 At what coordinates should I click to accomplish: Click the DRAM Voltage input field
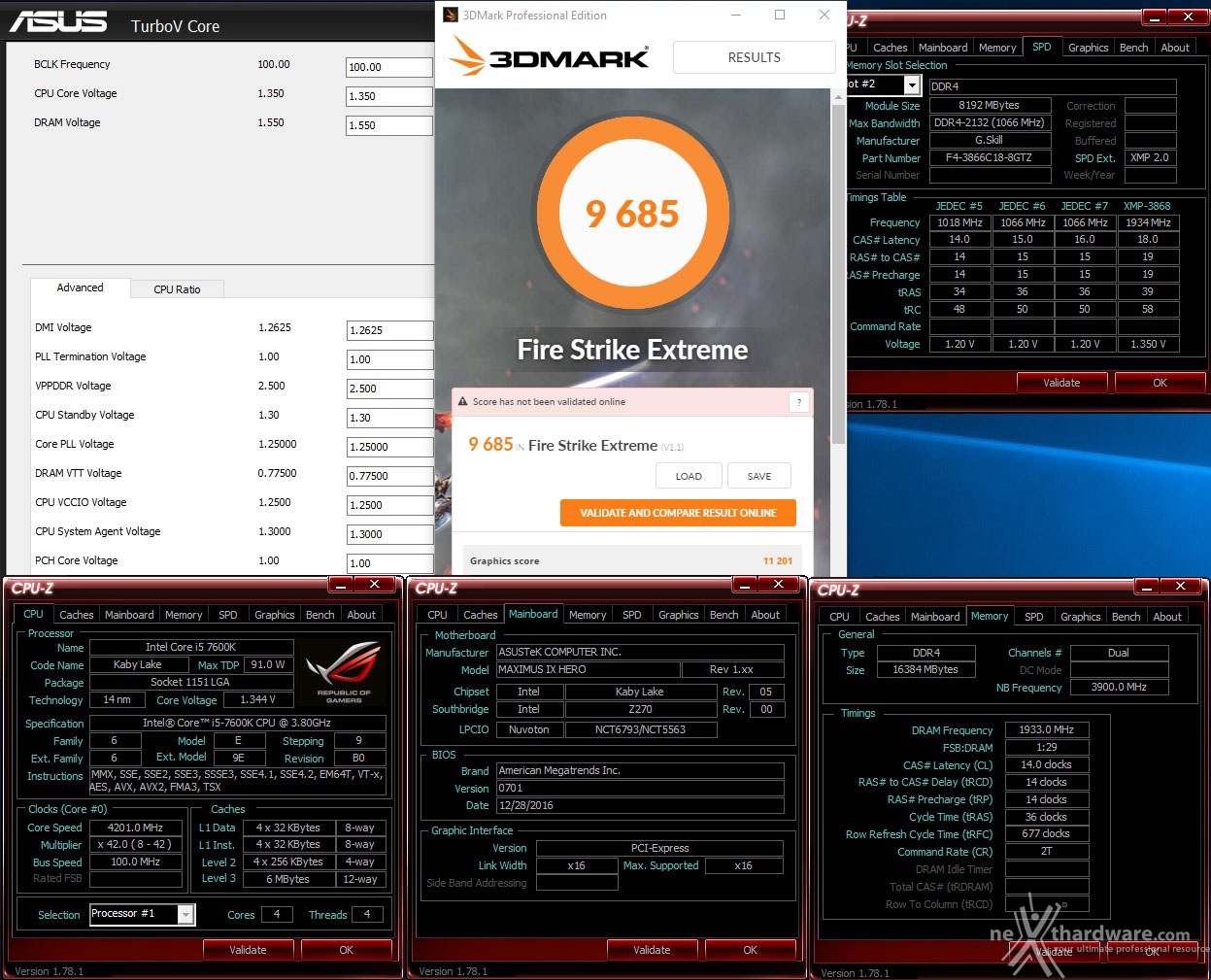389,125
